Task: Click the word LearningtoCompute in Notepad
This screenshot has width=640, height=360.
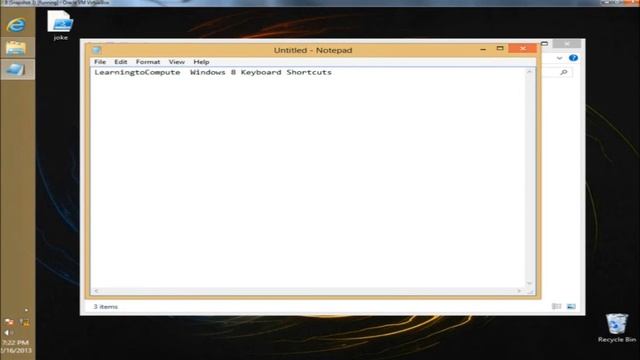Action: 137,72
